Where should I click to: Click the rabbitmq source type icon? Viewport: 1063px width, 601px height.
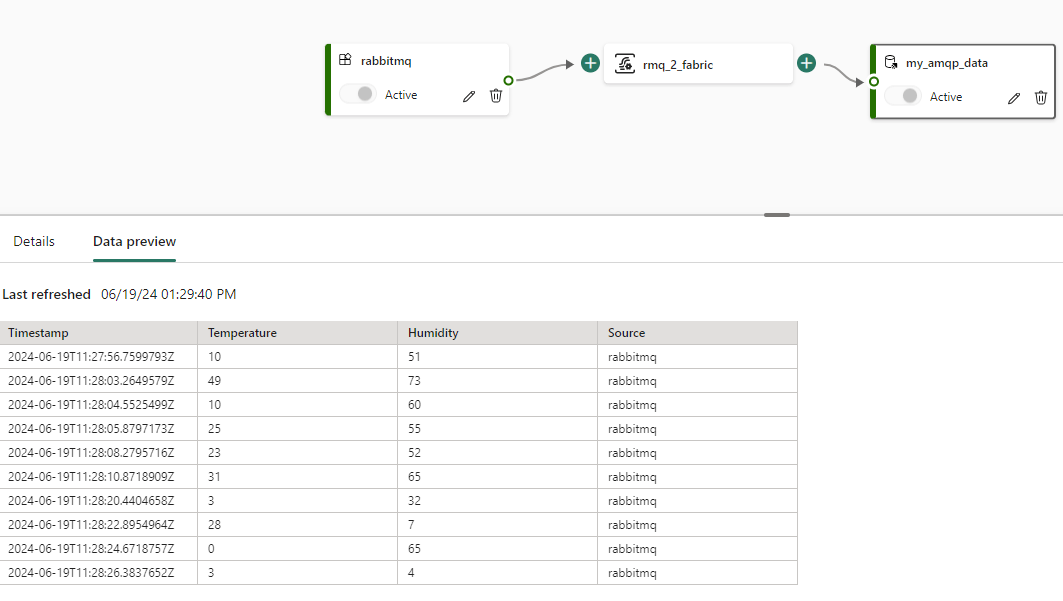(x=345, y=60)
